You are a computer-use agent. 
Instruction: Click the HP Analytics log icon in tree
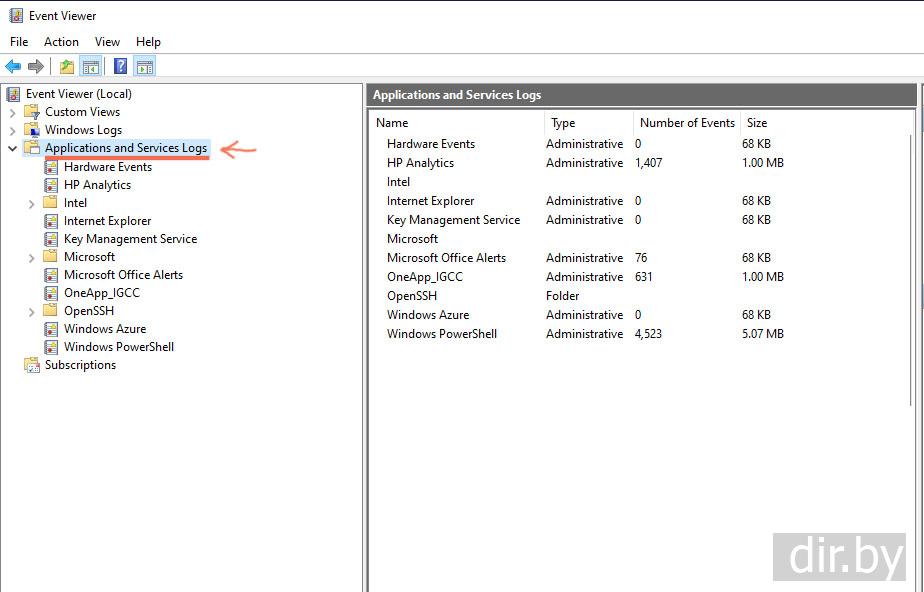[x=51, y=185]
